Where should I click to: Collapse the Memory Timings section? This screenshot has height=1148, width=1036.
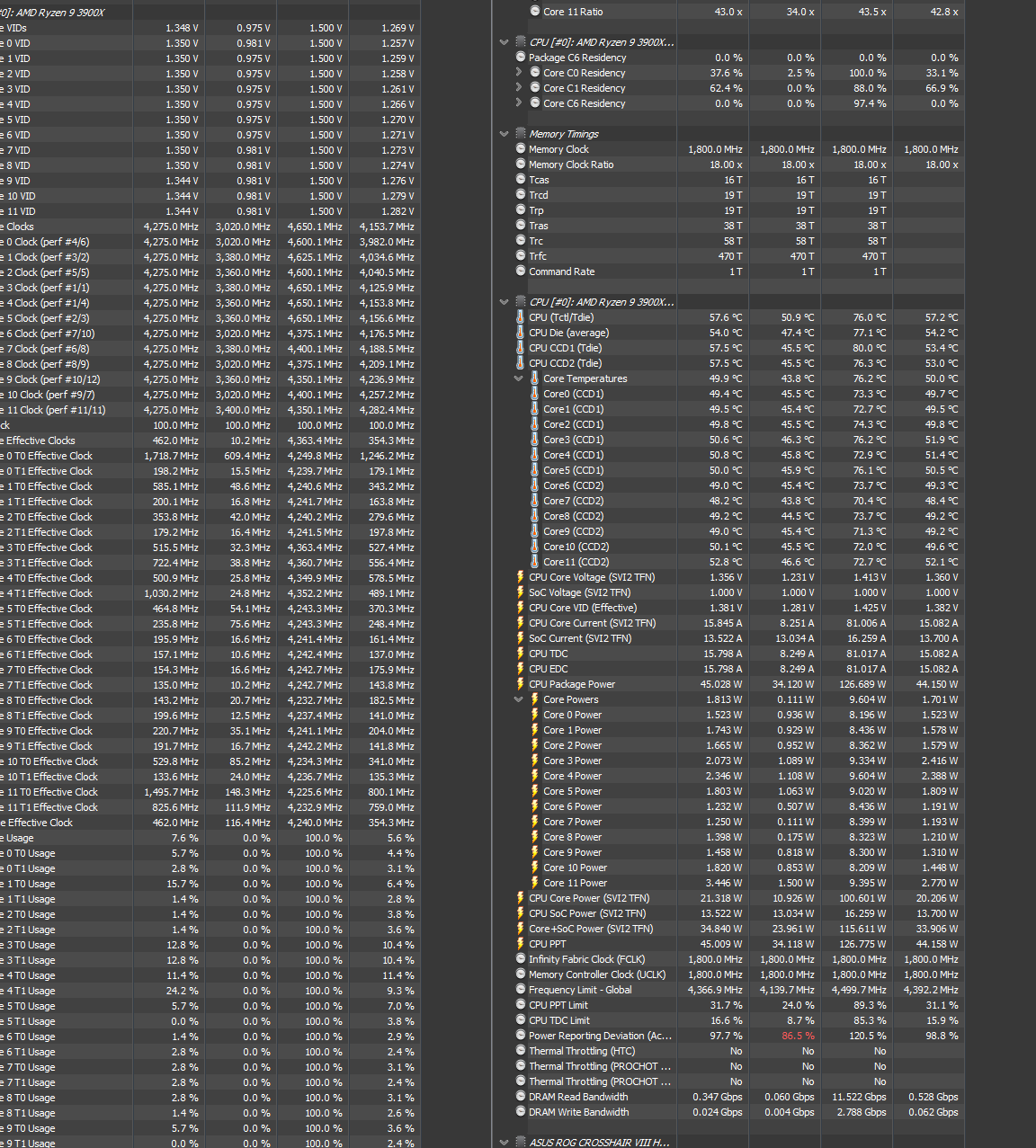(505, 134)
